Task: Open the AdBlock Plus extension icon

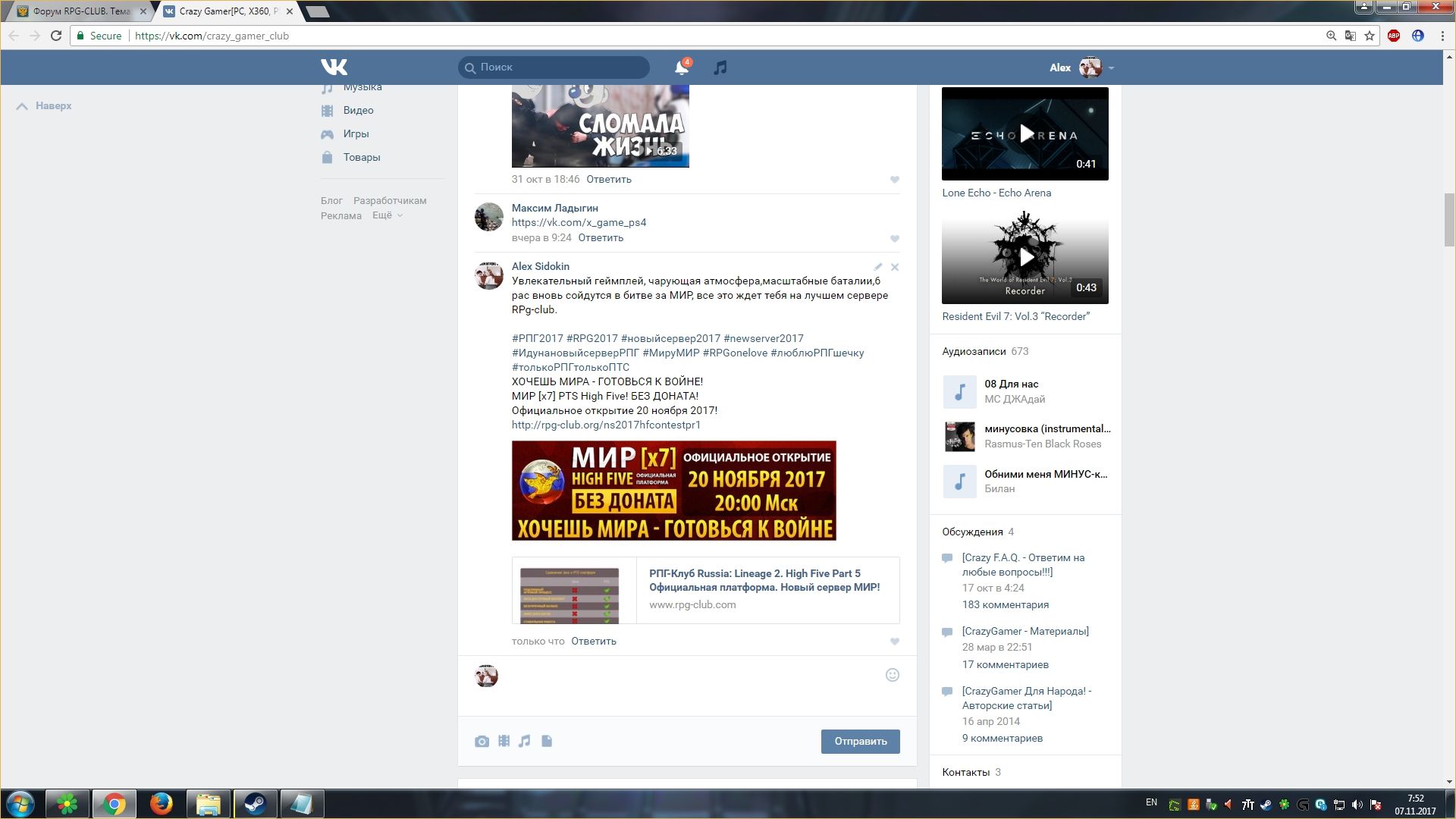Action: (x=1394, y=36)
